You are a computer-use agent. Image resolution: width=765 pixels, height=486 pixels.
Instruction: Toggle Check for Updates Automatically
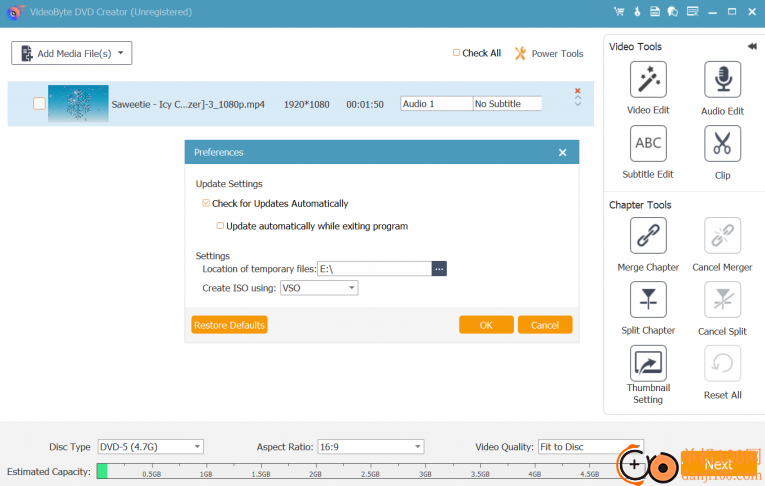click(206, 203)
